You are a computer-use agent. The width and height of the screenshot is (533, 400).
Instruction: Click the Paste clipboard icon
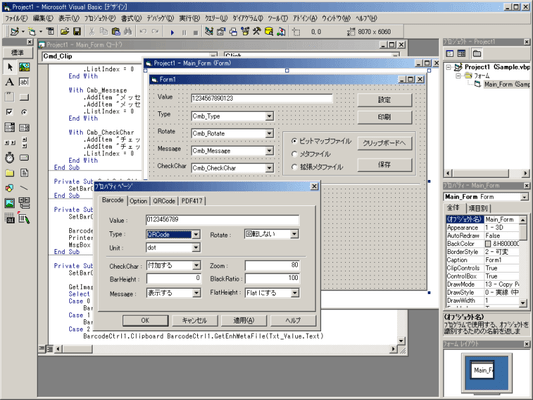(116, 32)
